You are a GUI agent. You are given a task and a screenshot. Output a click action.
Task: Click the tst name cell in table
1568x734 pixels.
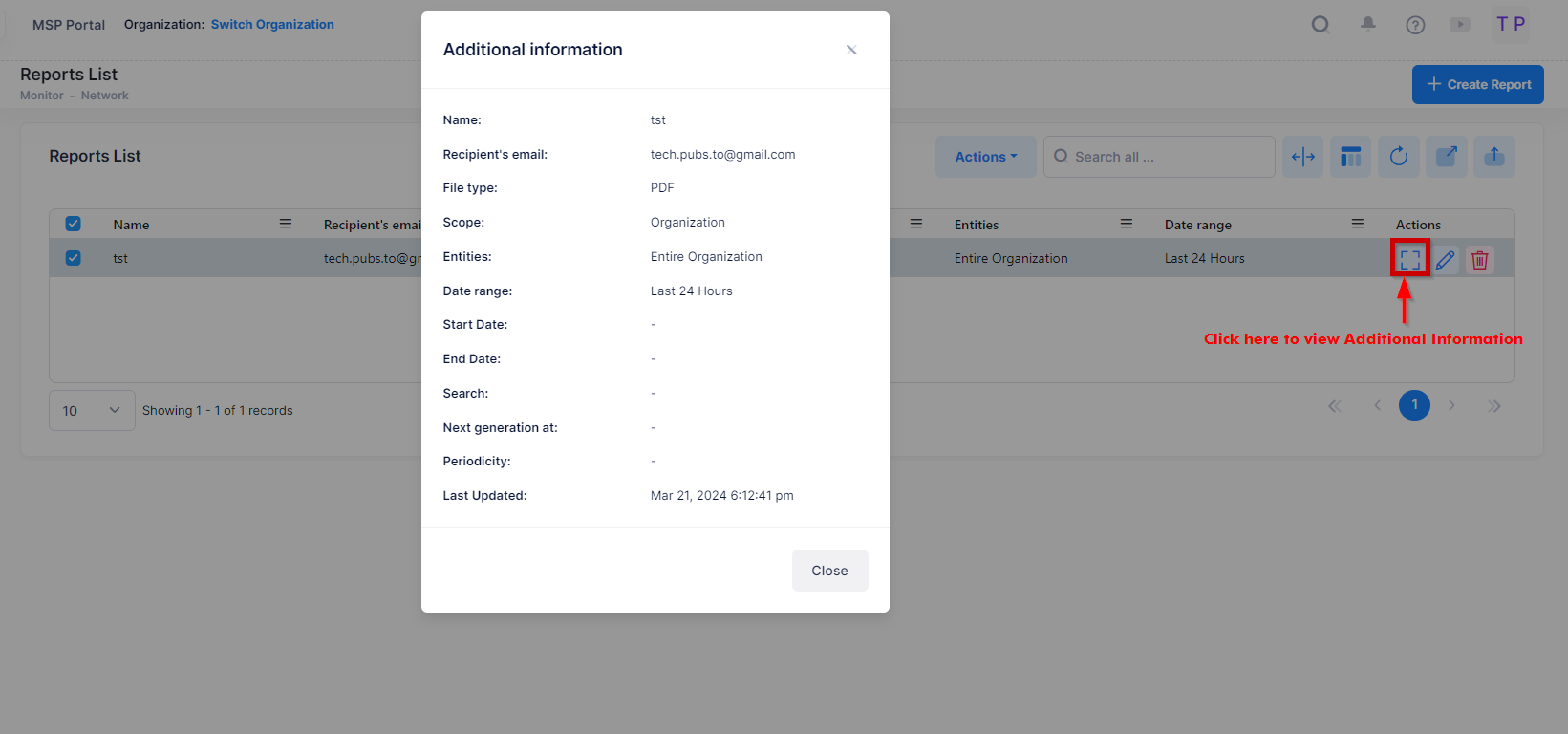[x=120, y=258]
